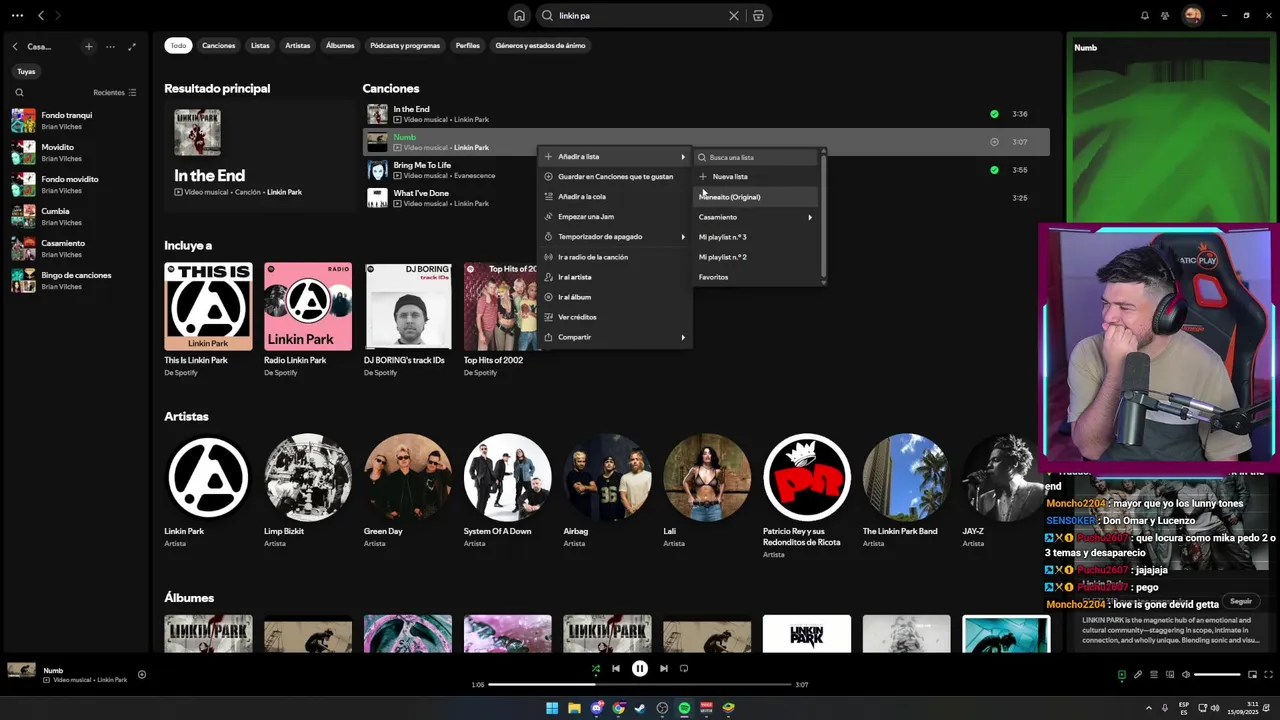This screenshot has width=1280, height=720.
Task: Add to Meneaito (Original) playlist
Action: (x=756, y=197)
